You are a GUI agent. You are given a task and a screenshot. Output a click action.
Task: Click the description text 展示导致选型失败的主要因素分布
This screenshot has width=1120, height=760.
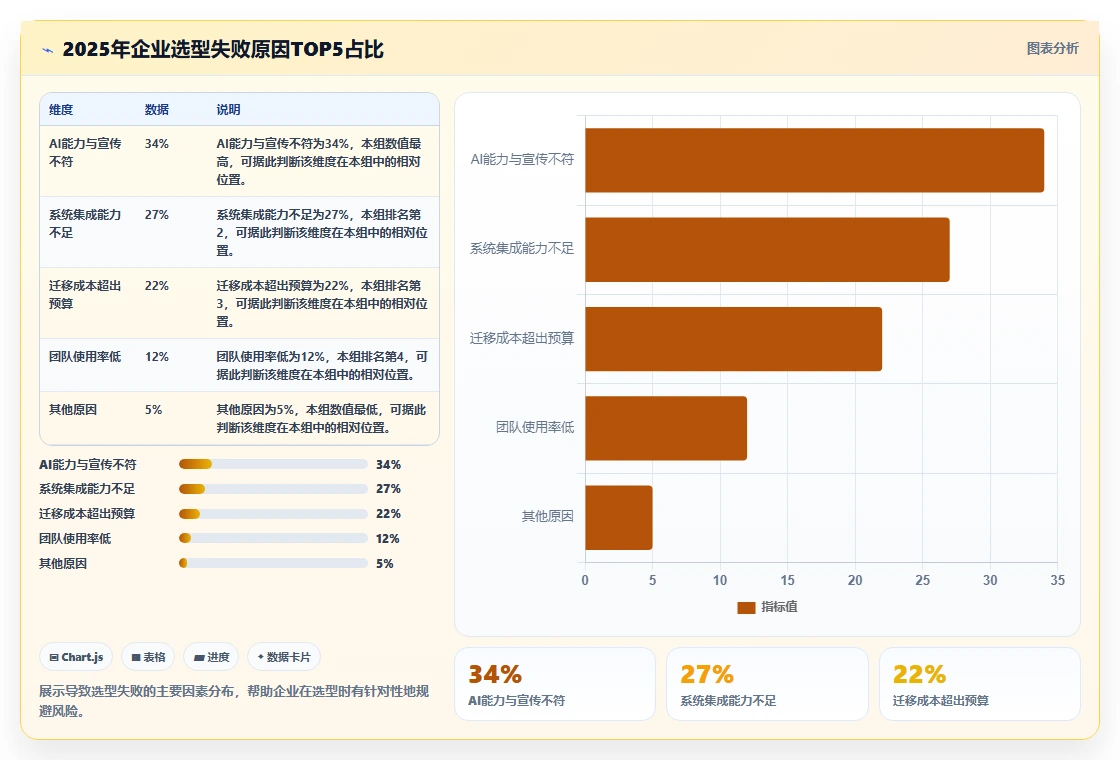[137, 691]
